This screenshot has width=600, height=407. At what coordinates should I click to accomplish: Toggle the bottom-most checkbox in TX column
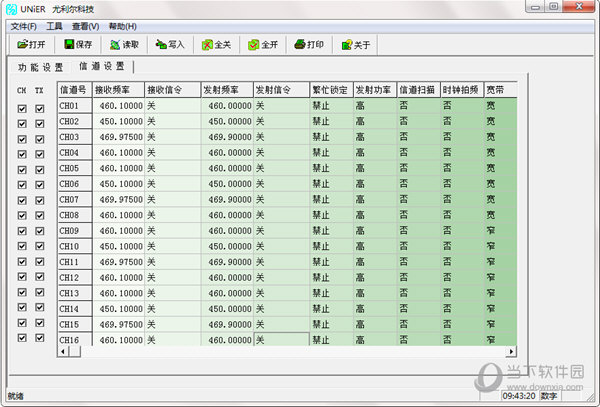coord(40,338)
